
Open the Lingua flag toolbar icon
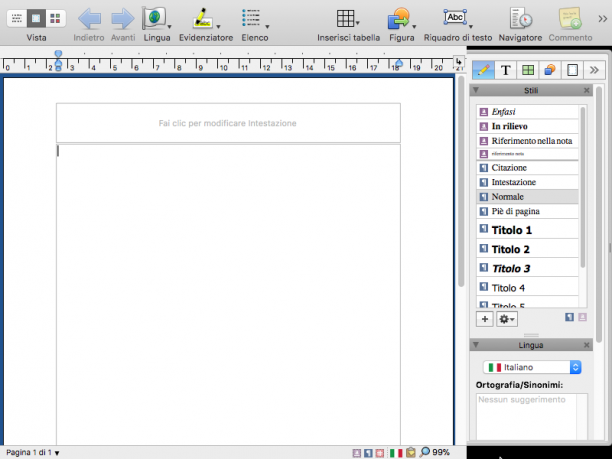(x=155, y=18)
